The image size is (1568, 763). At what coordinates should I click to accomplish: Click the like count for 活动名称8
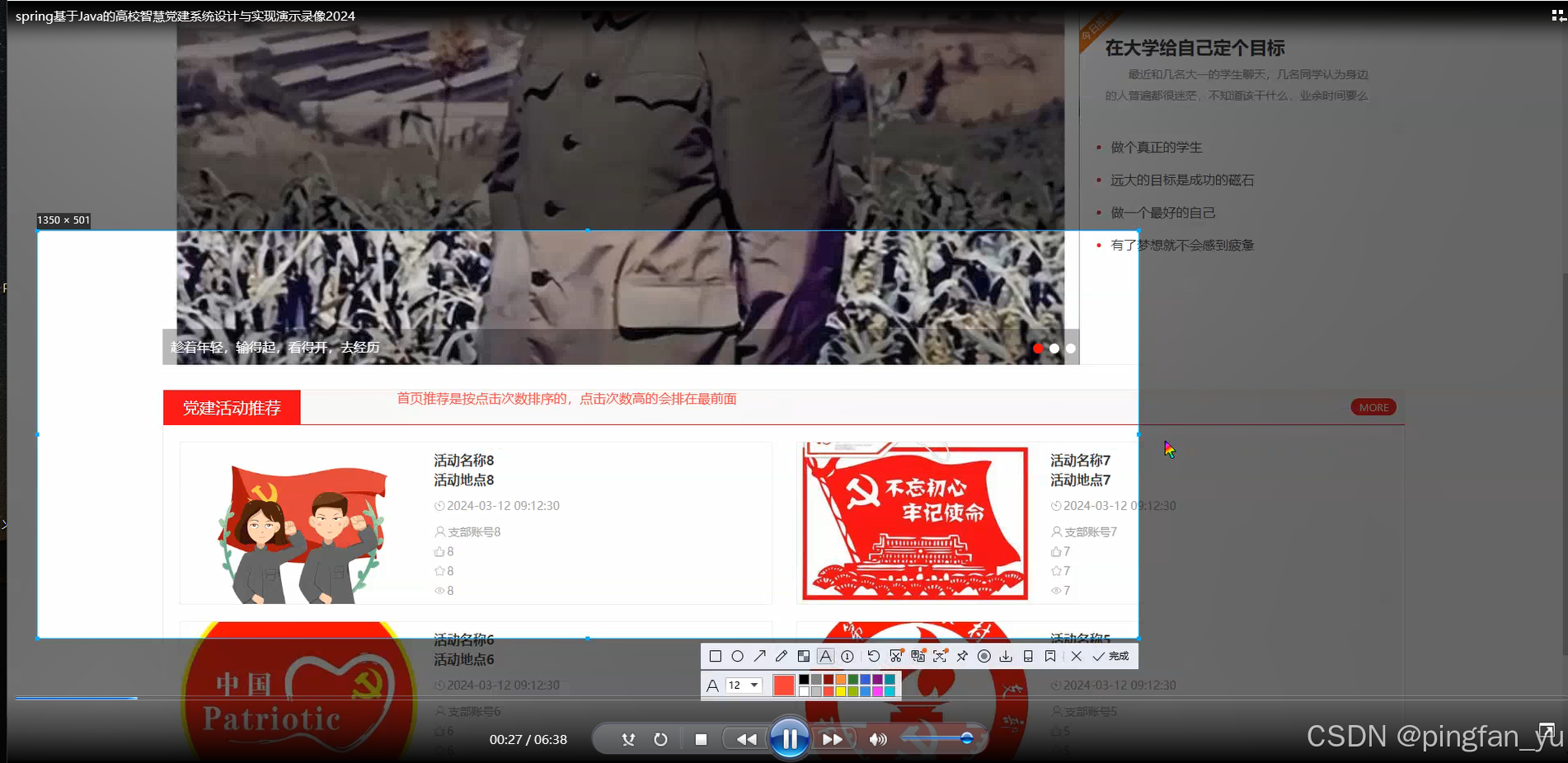tap(444, 551)
